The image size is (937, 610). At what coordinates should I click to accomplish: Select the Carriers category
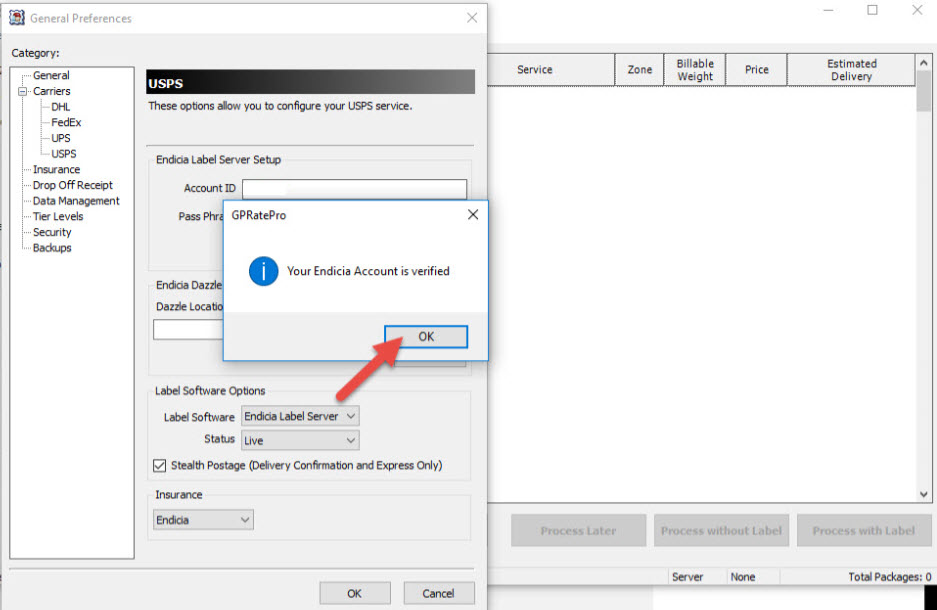pyautogui.click(x=51, y=91)
